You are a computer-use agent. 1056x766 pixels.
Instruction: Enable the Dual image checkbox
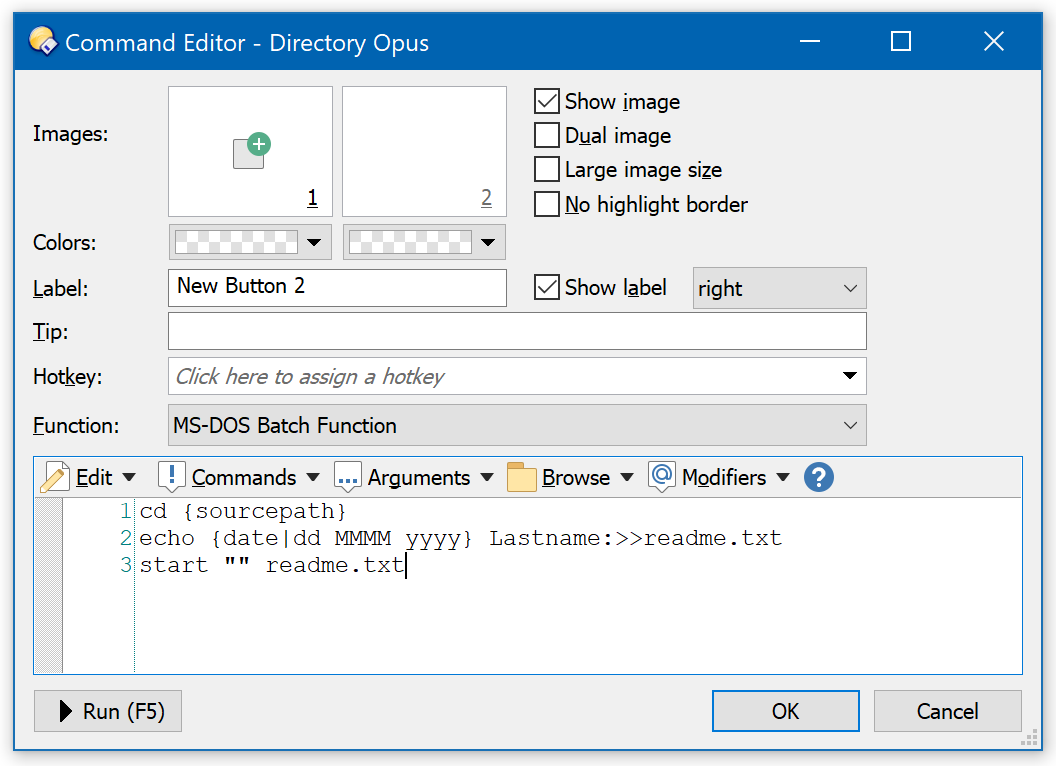547,136
